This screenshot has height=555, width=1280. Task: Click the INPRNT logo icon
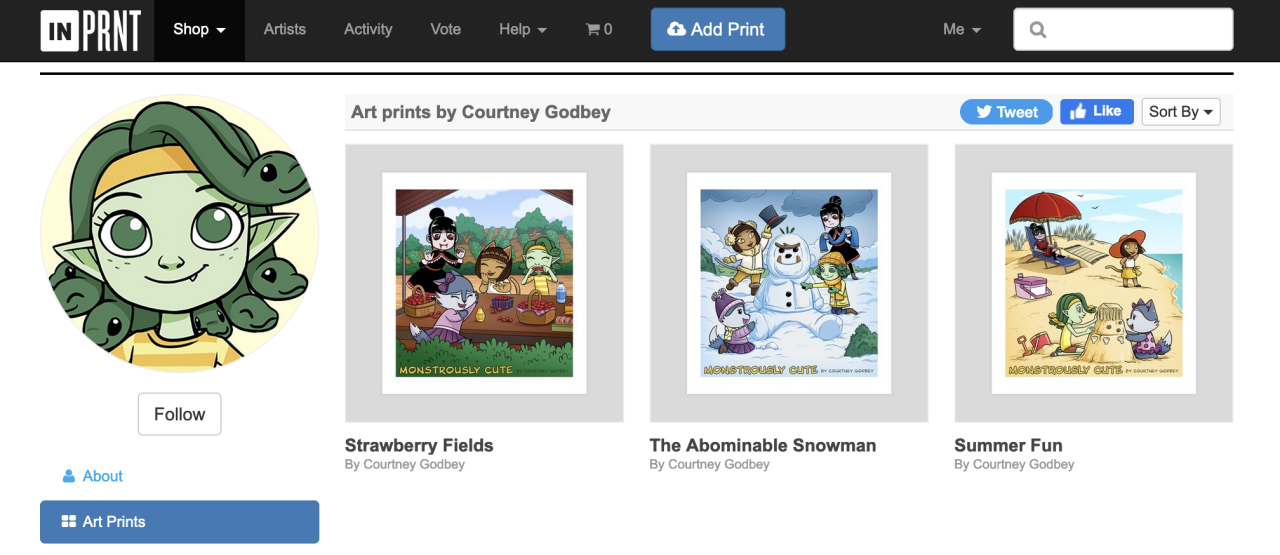tap(91, 30)
